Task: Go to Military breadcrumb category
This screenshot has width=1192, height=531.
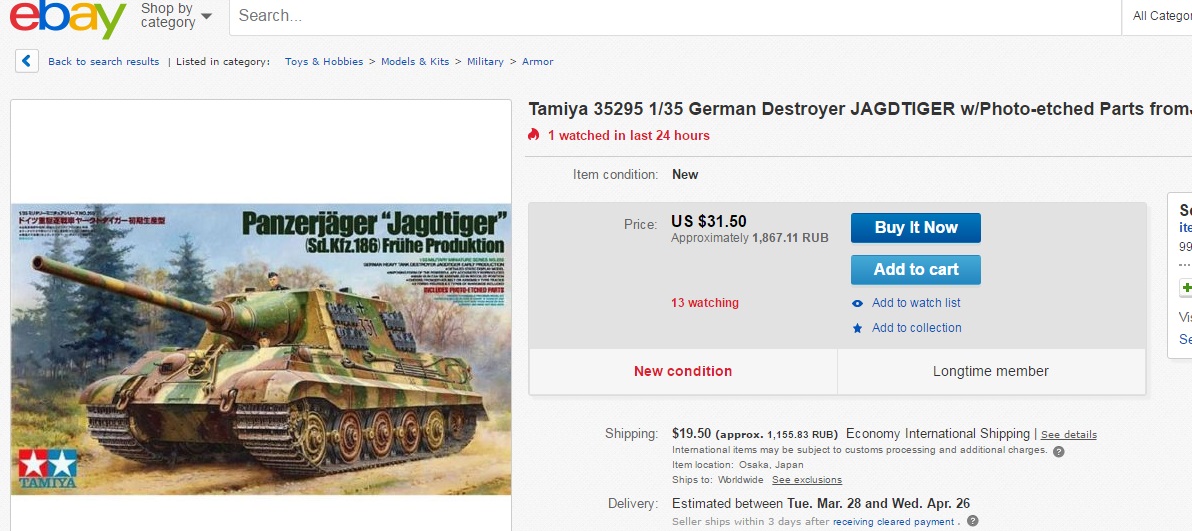Action: pyautogui.click(x=485, y=62)
